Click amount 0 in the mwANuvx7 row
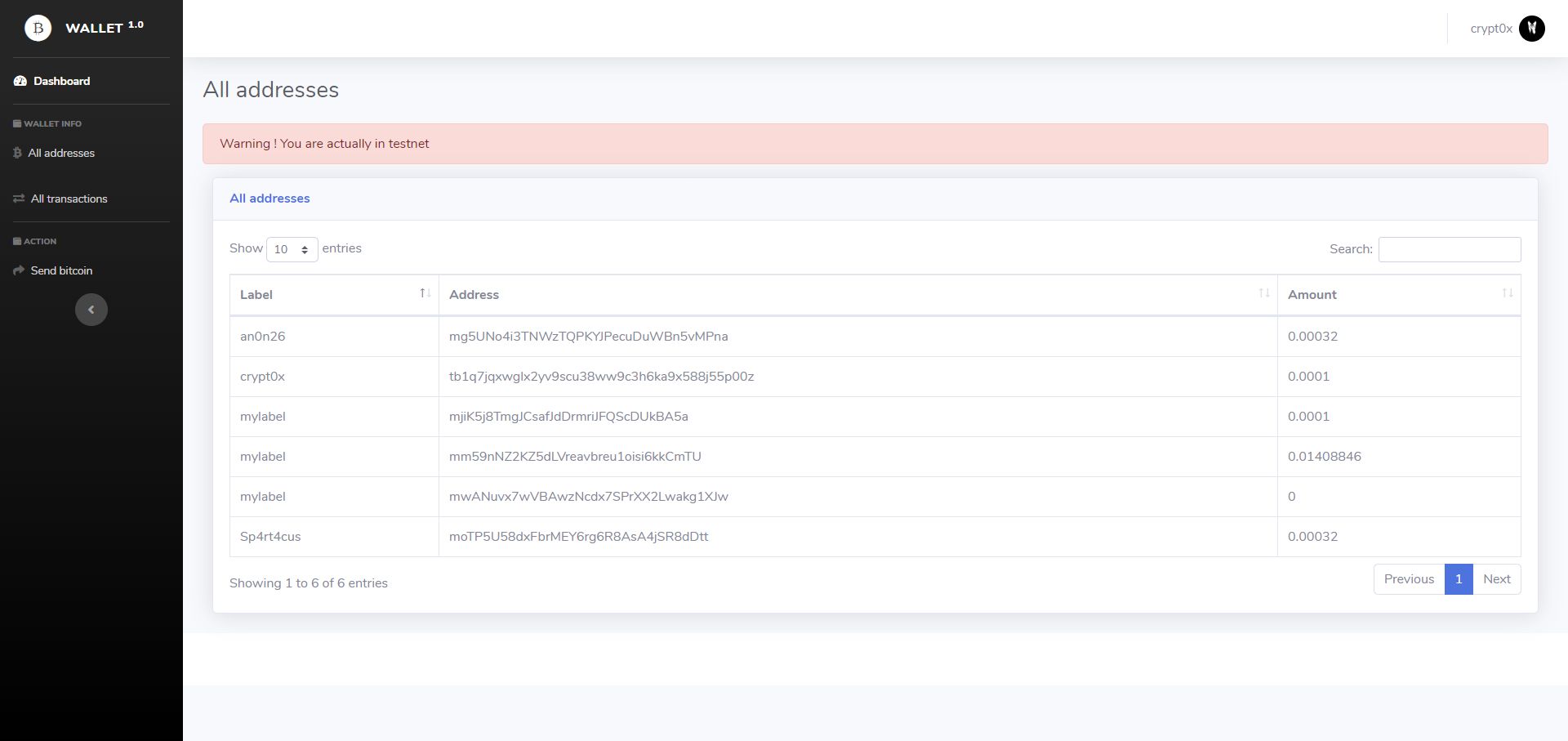This screenshot has height=741, width=1568. pos(1291,497)
